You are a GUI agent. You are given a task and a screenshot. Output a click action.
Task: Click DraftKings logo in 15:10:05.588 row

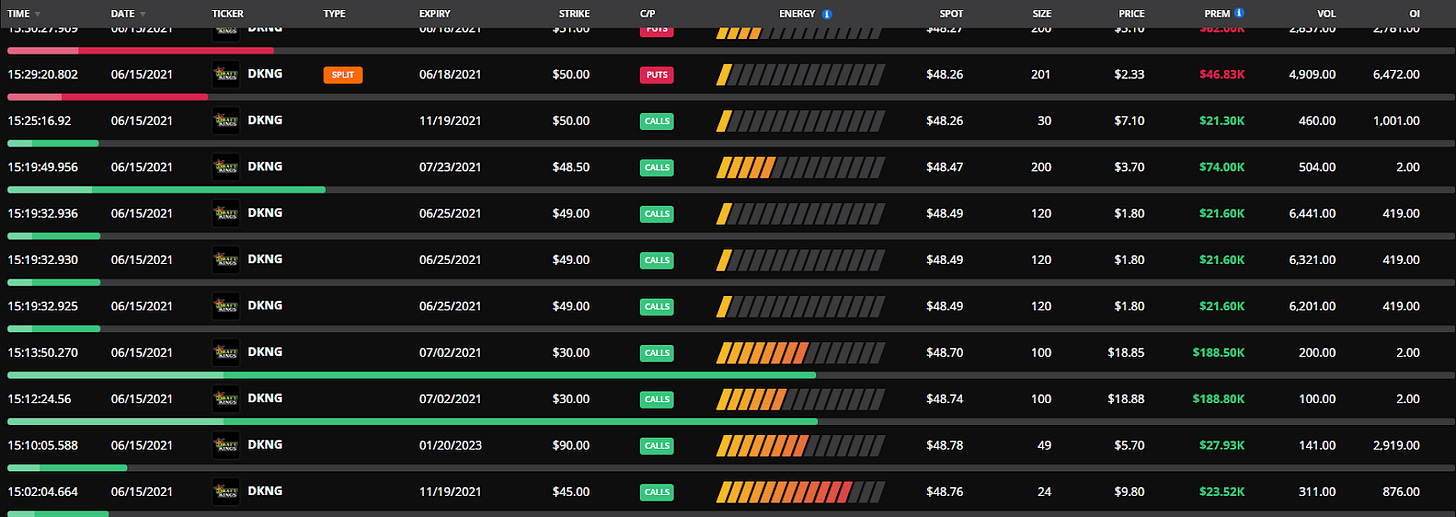[226, 445]
